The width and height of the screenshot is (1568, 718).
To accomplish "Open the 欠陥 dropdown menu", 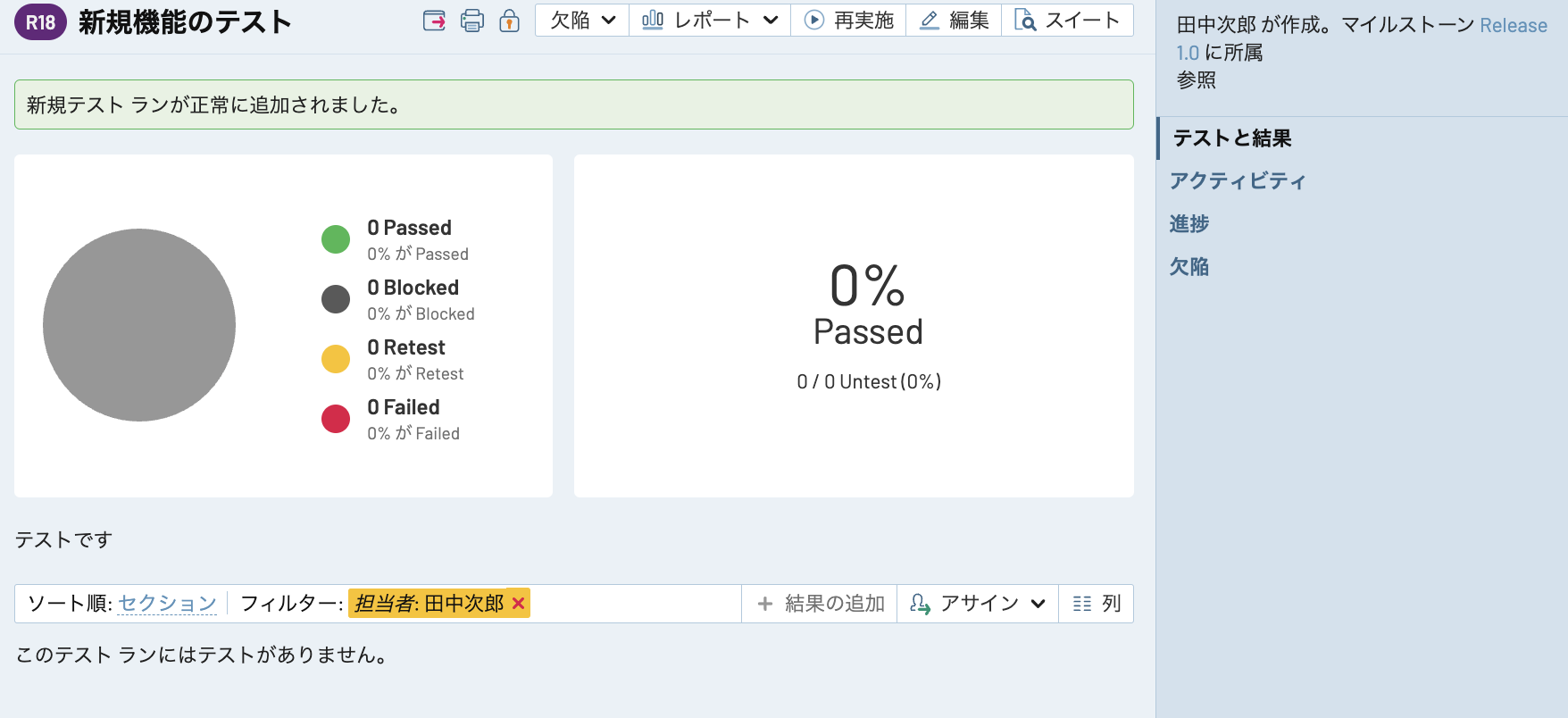I will tap(582, 21).
